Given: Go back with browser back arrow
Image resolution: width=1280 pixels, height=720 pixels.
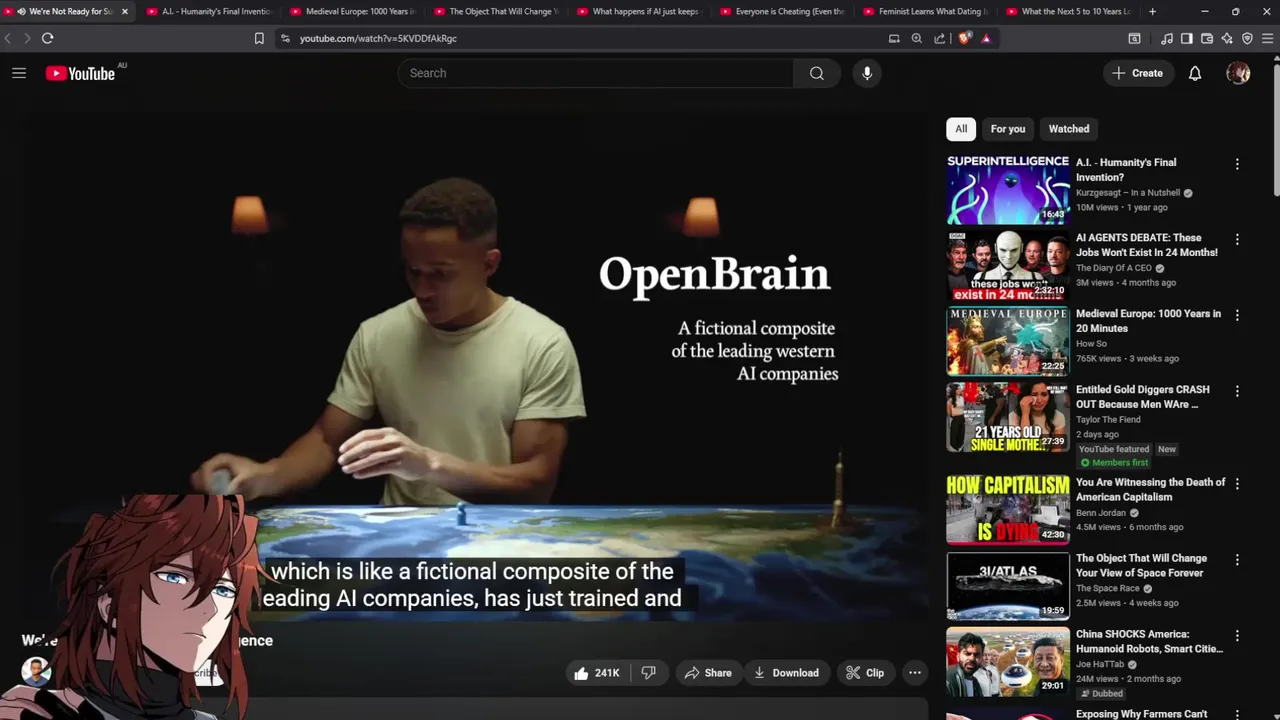Looking at the screenshot, I should pos(8,38).
